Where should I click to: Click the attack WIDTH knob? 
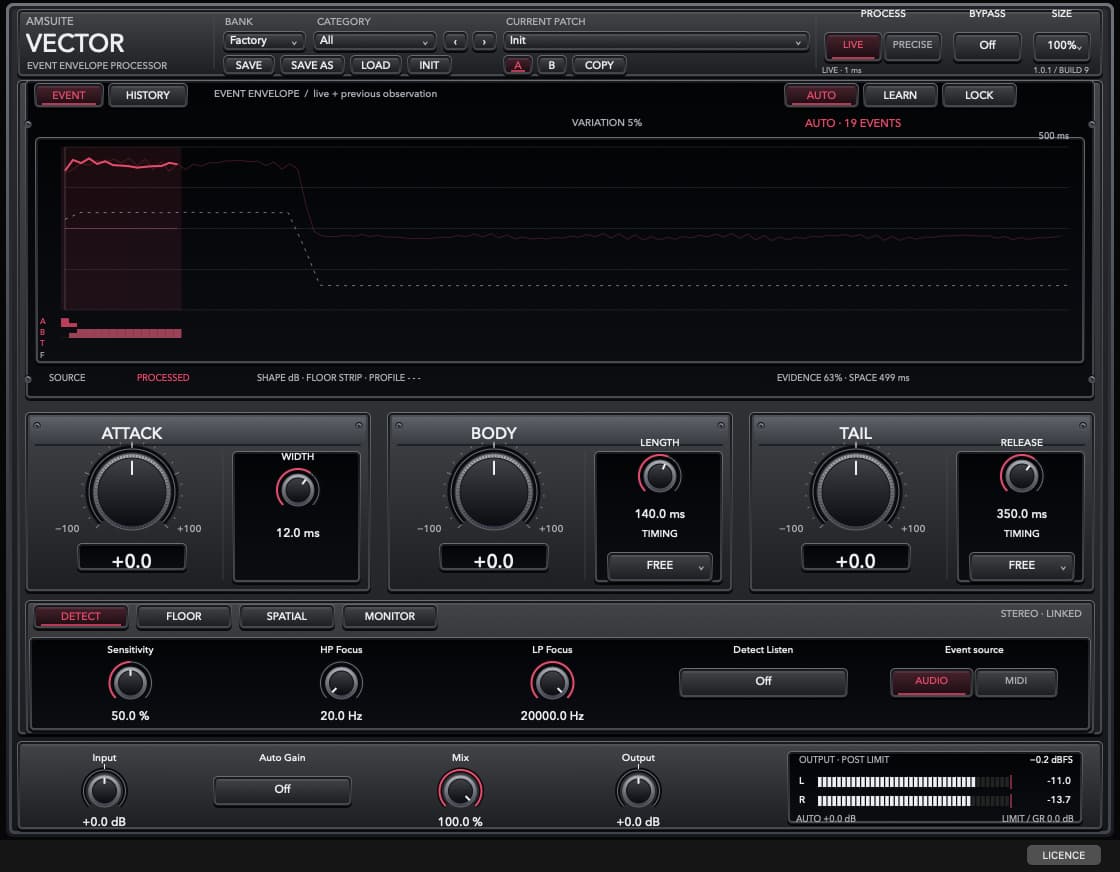coord(297,489)
